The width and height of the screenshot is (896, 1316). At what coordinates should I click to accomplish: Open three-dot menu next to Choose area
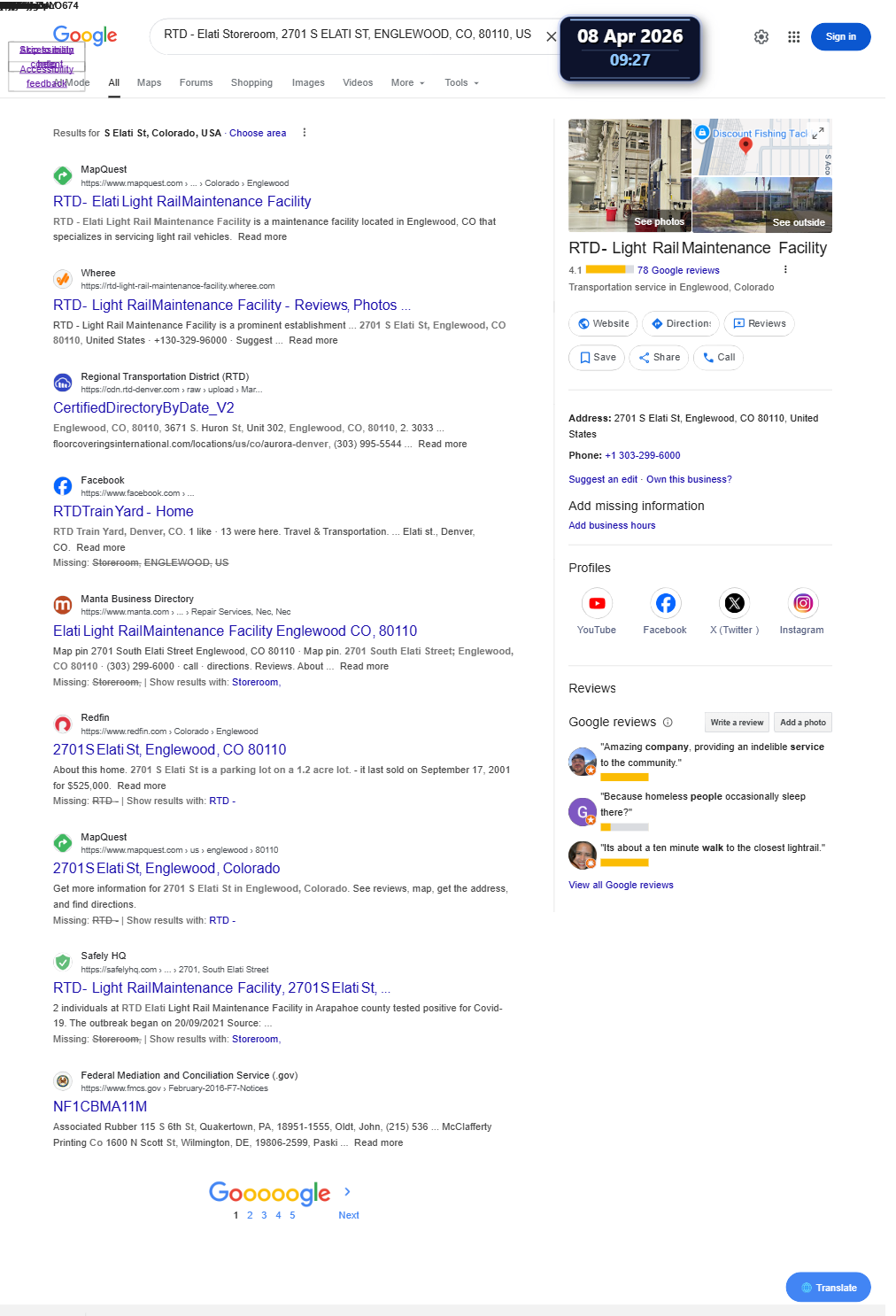tap(305, 133)
